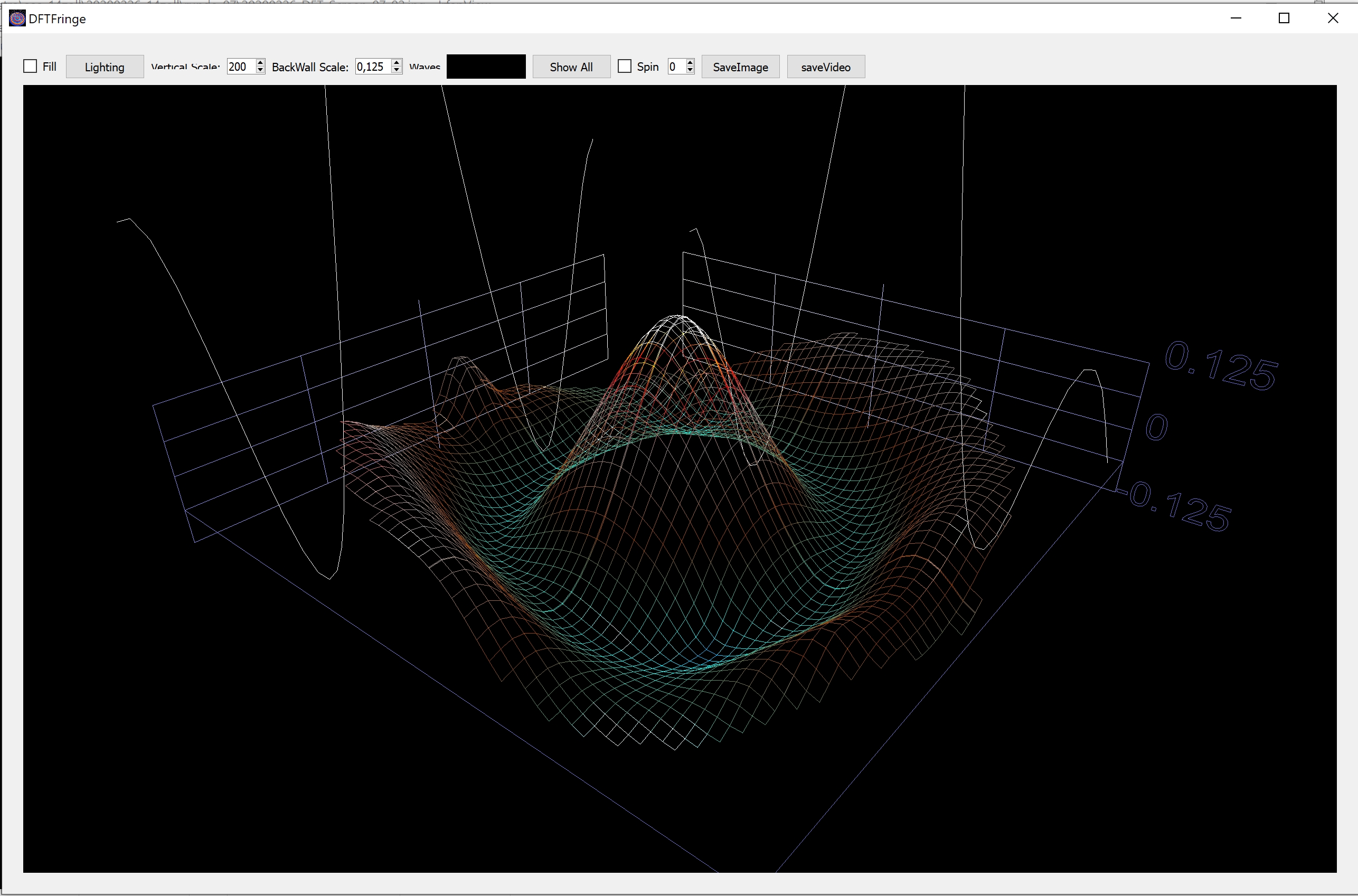Increase Vertical Scale with up arrow

[260, 63]
